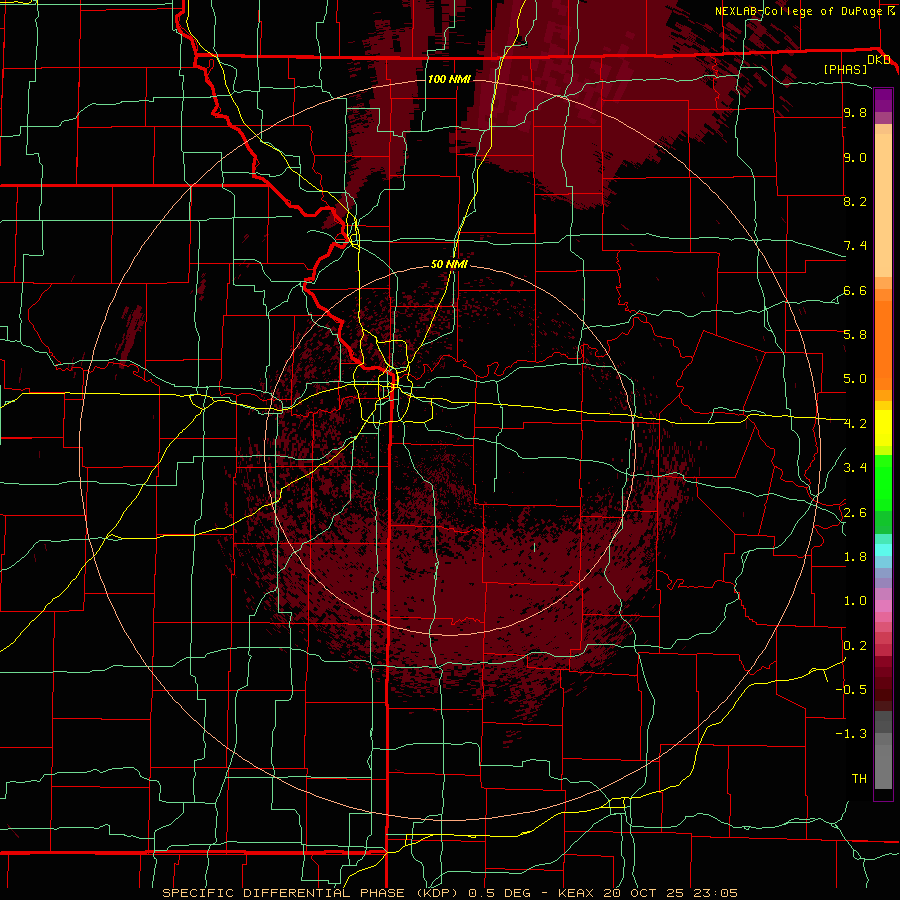Click the 2.6 value on the color scale
Viewport: 900px width, 900px height.
[855, 512]
